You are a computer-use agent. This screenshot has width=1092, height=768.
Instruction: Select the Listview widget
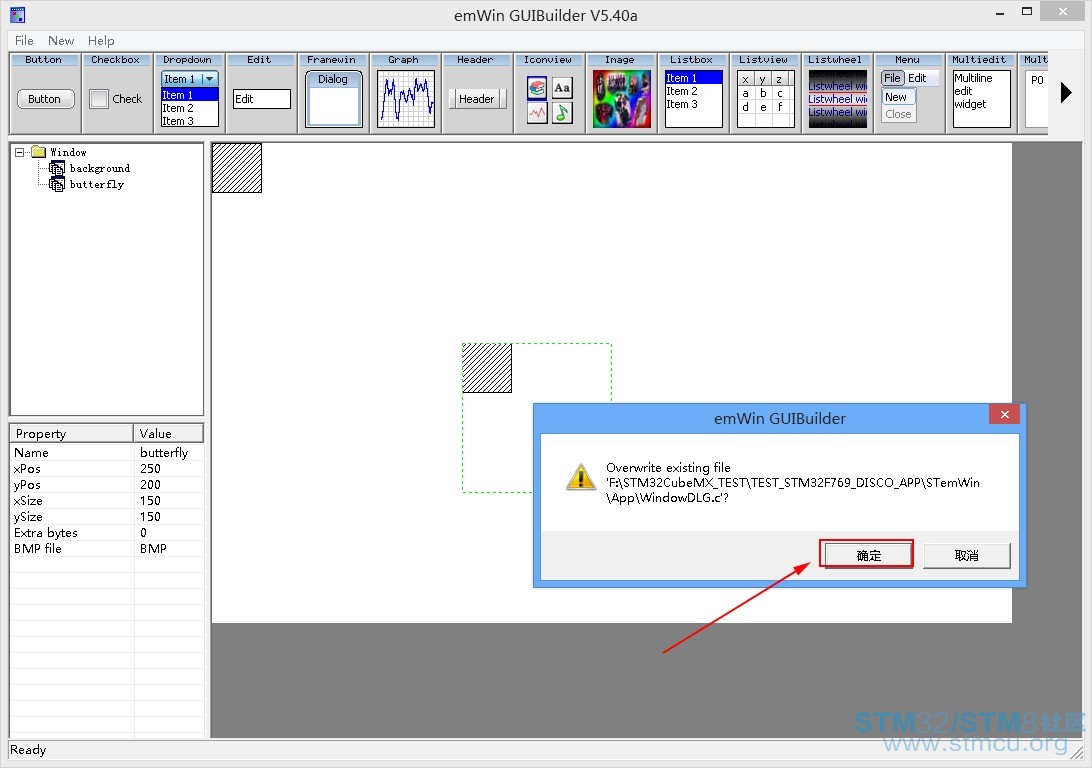coord(765,93)
